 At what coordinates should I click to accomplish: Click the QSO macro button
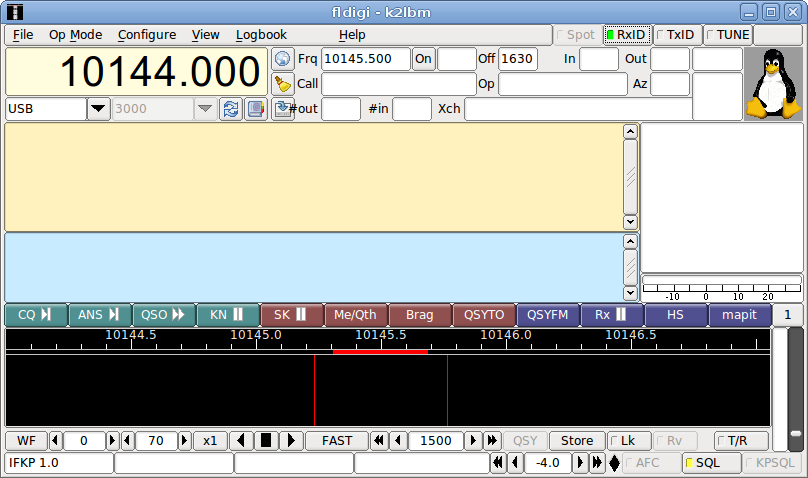click(x=164, y=315)
